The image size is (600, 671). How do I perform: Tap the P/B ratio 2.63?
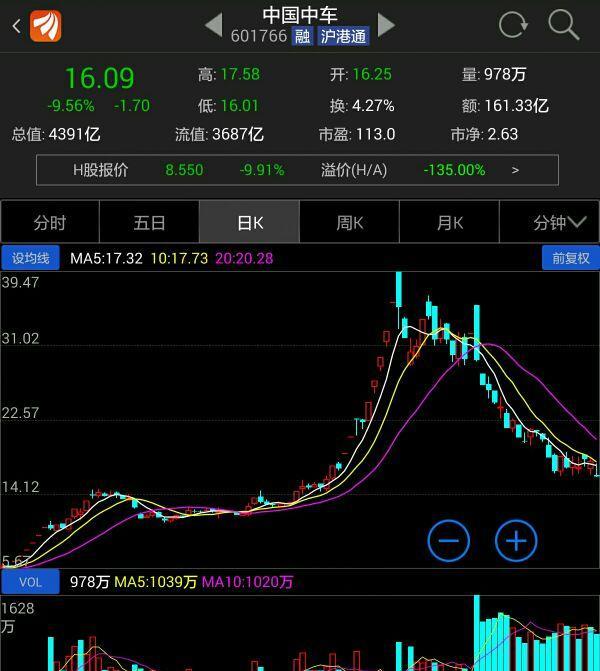503,134
